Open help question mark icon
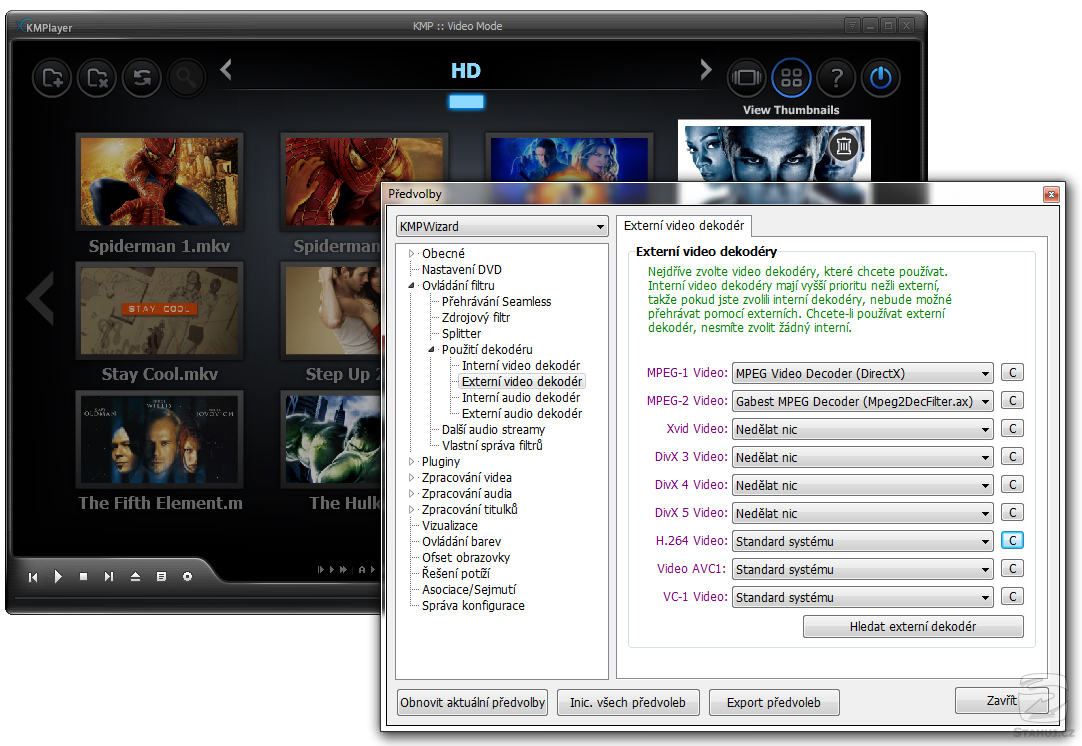 [836, 77]
